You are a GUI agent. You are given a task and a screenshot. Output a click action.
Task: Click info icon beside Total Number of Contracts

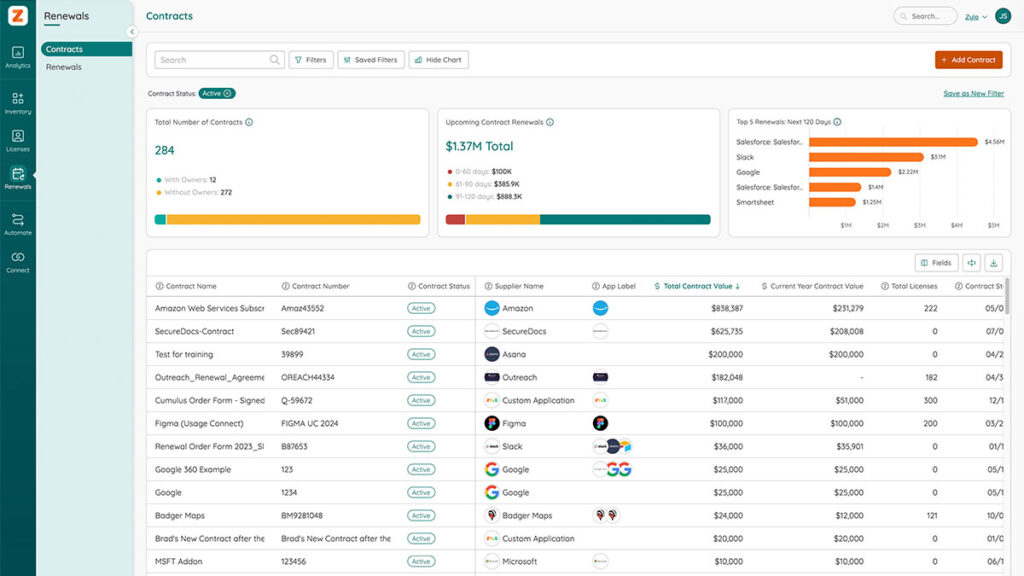tap(249, 122)
